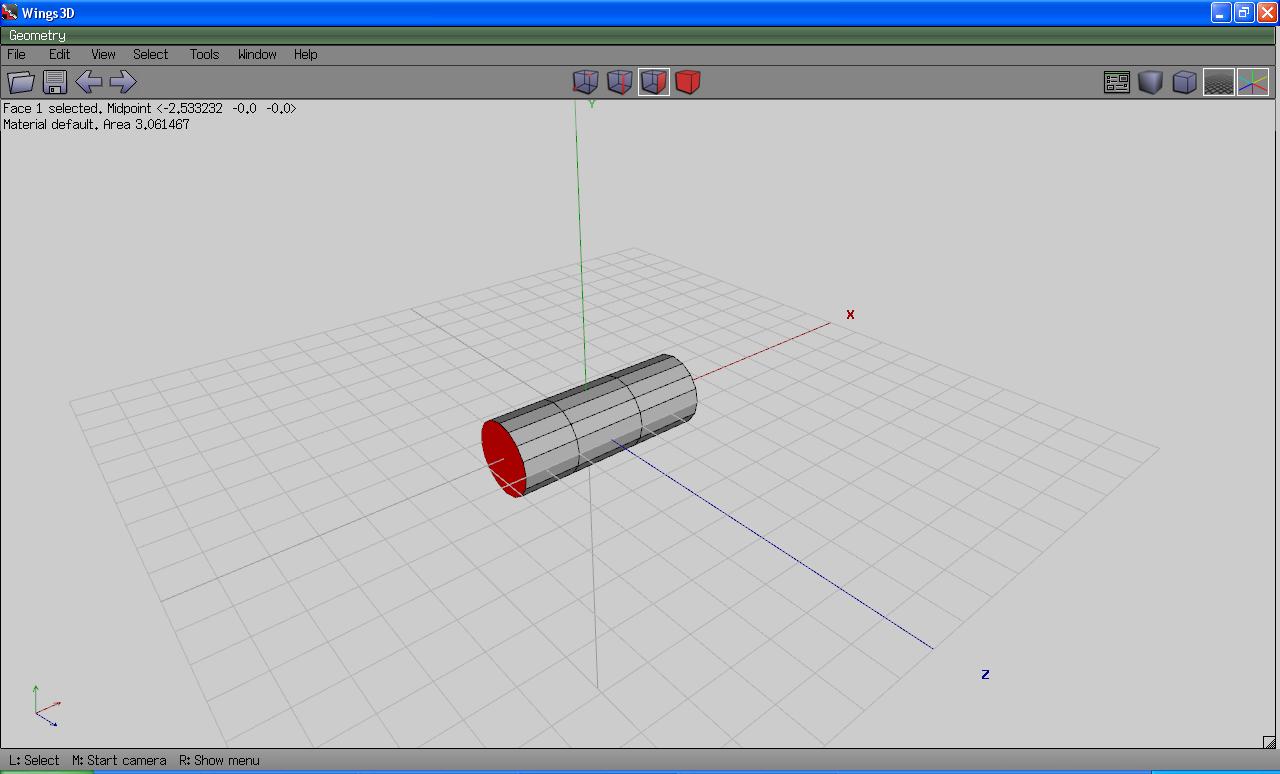Switch to body selection mode

point(687,82)
